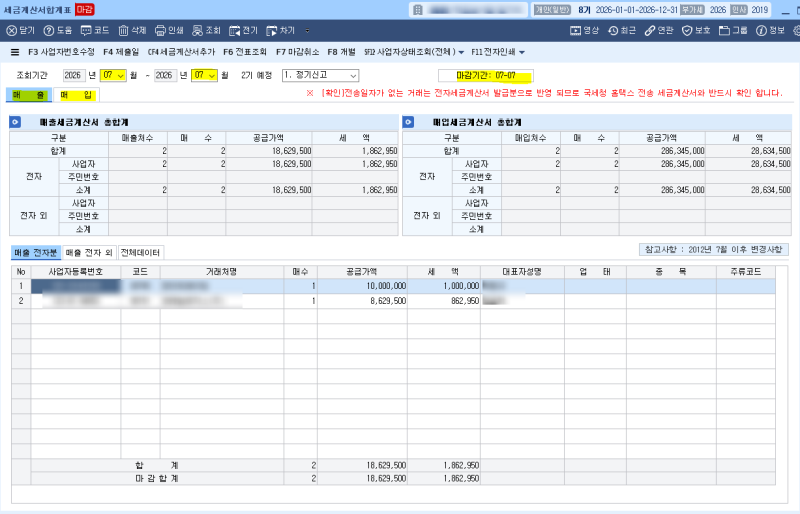Image resolution: width=800 pixels, height=514 pixels.
Task: Click 참고사항 : 2012년 7월 이후 변경사항 button
Action: click(x=714, y=250)
